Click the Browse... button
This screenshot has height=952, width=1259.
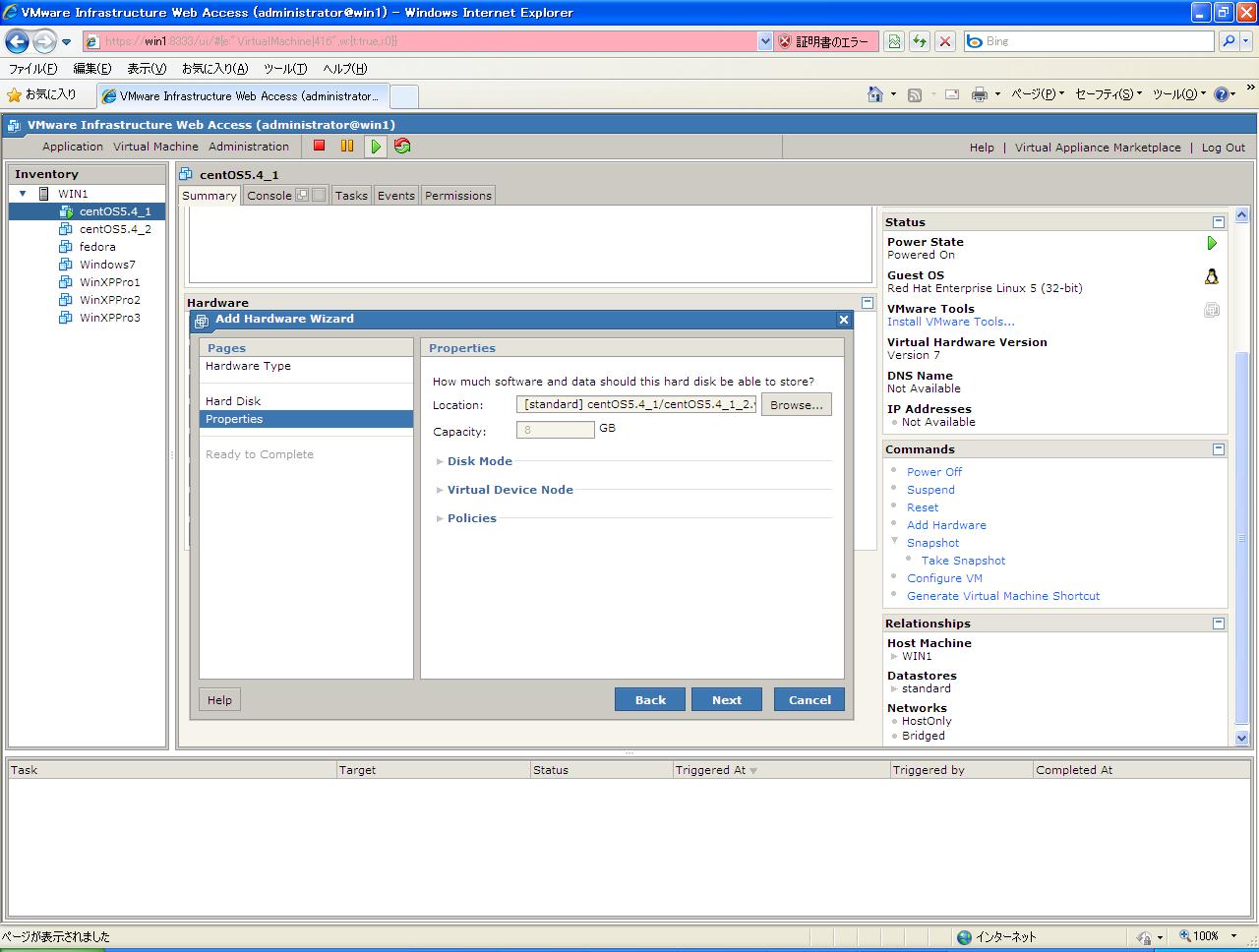tap(797, 405)
